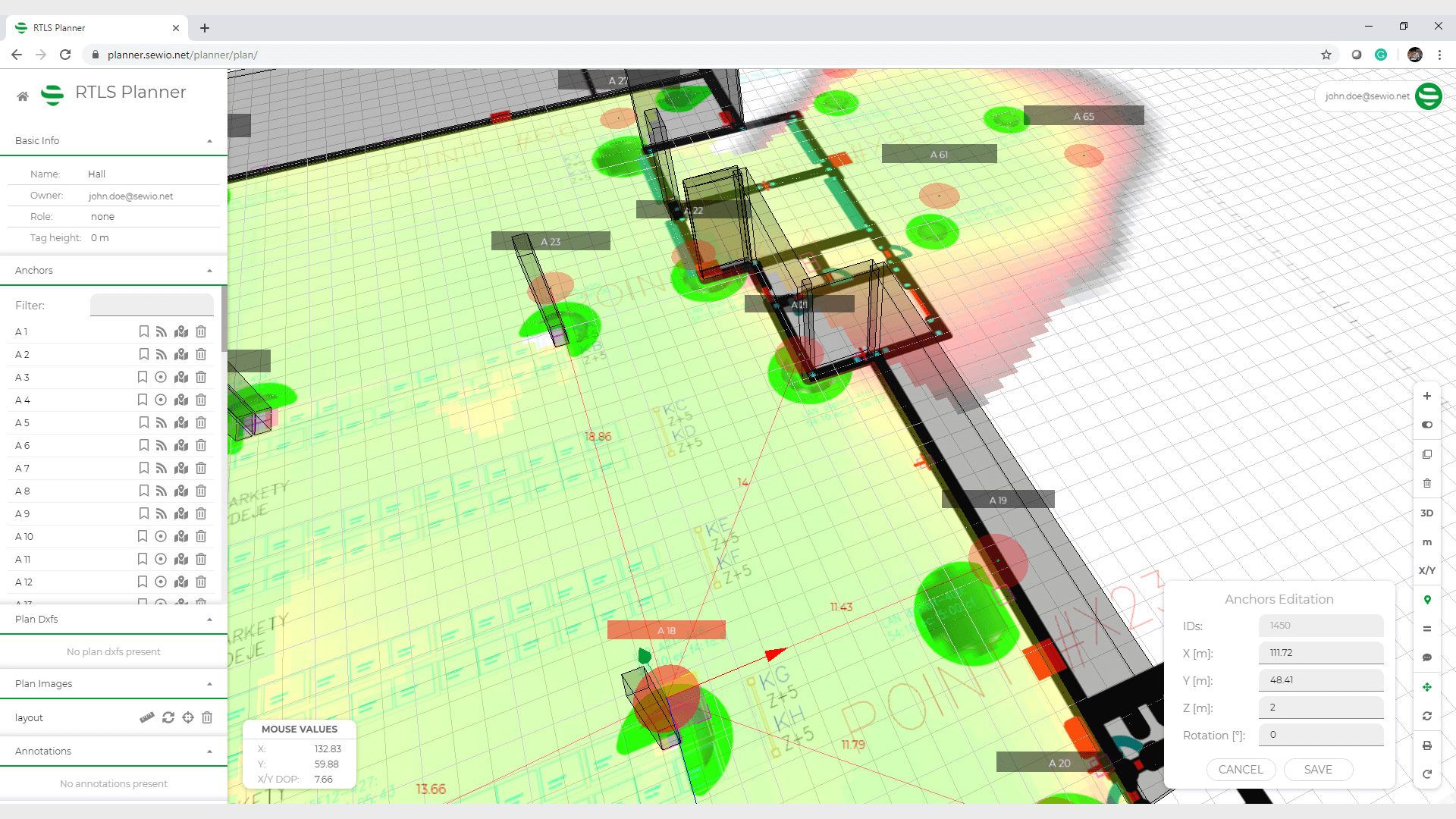Toggle the switch icon in right toolbar
The image size is (1456, 819).
[1426, 425]
